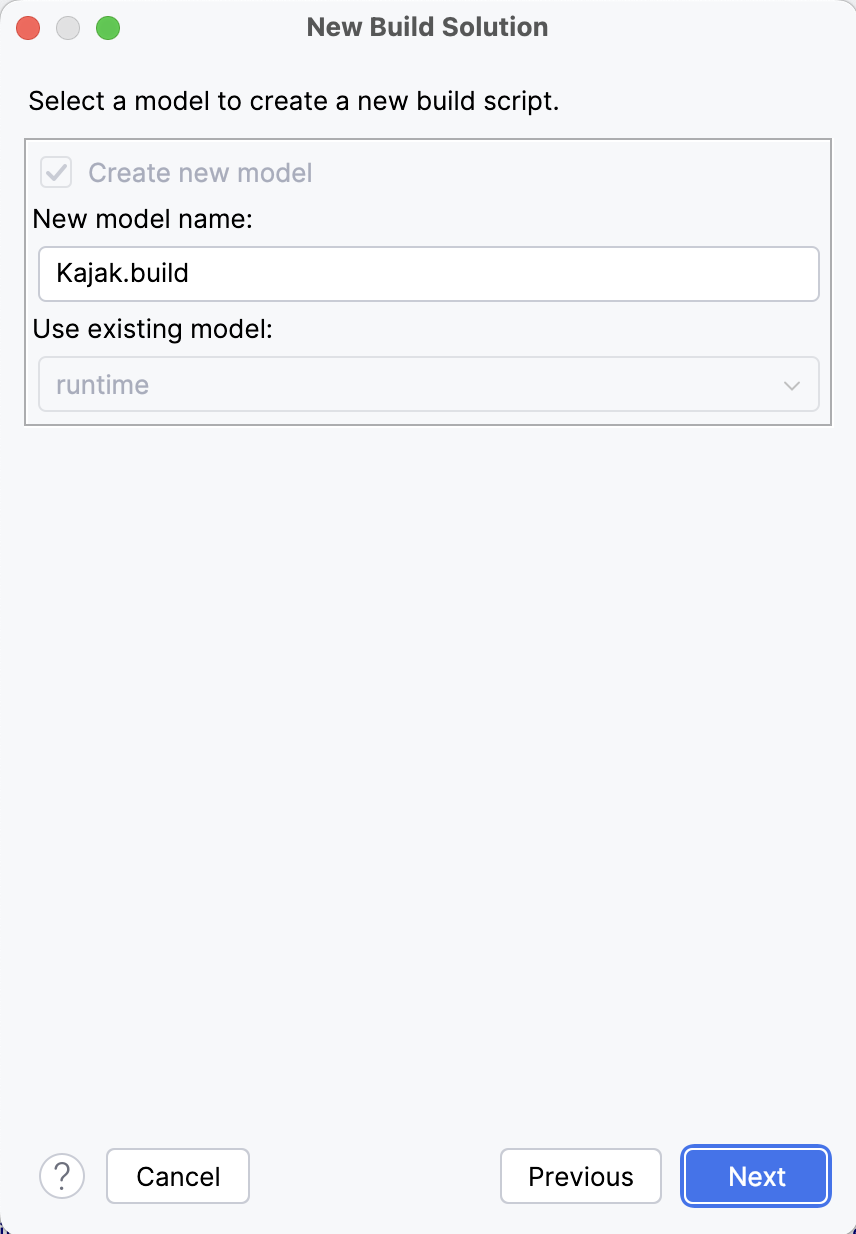The height and width of the screenshot is (1234, 856).
Task: Click the "Create new model" checkbox label
Action: click(200, 173)
